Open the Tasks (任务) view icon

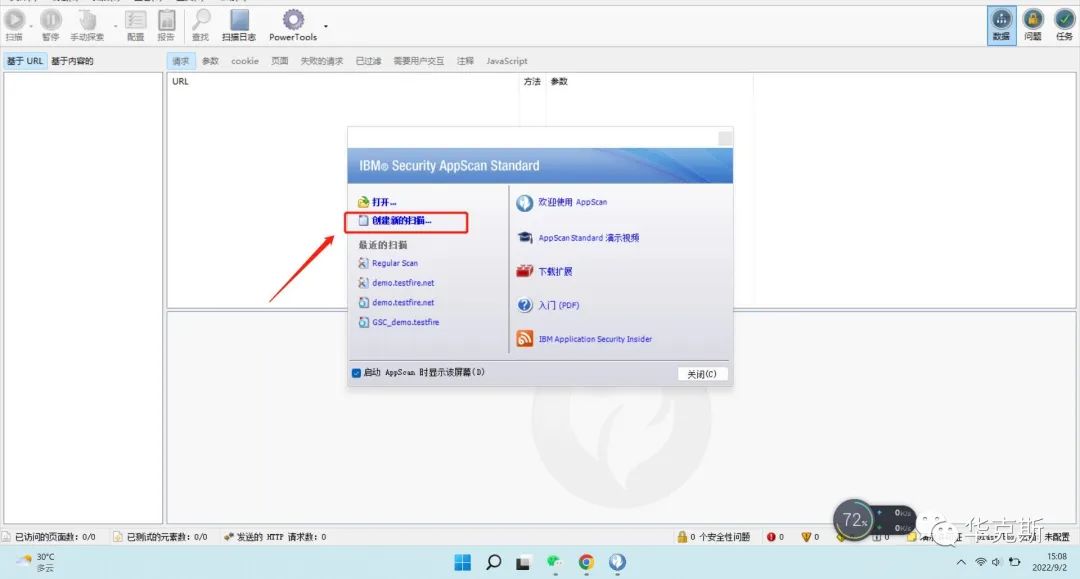[1064, 20]
